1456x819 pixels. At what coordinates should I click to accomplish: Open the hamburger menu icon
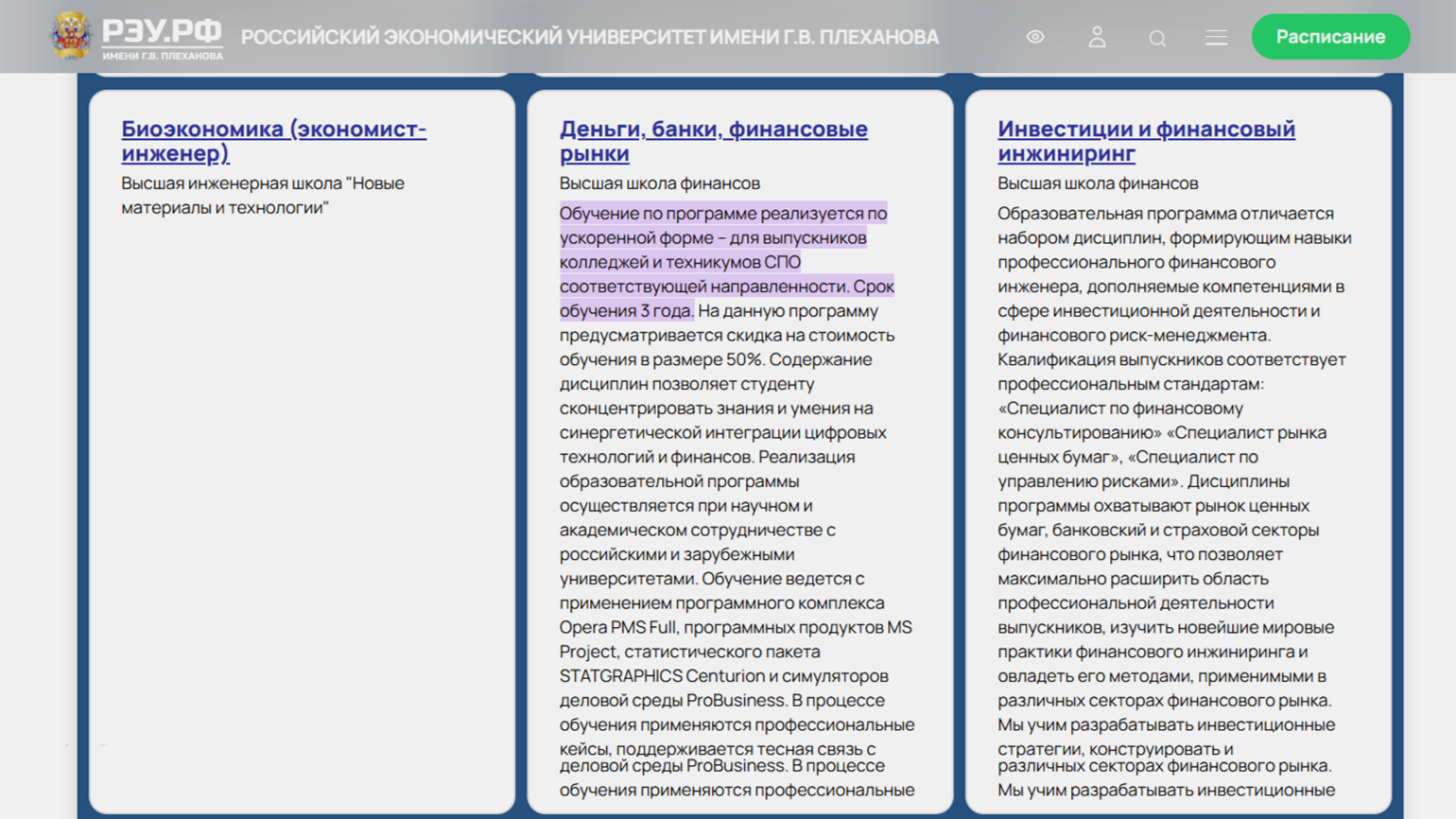point(1217,37)
